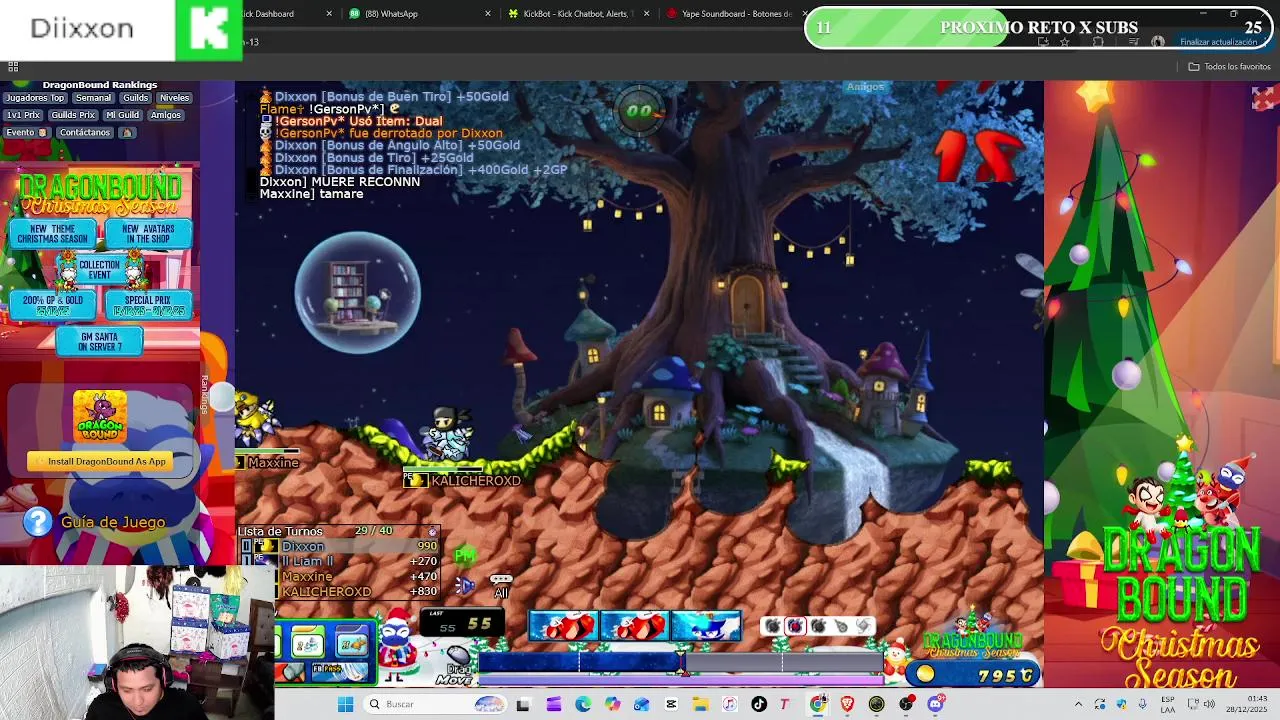Open the 200% GP & Gold banner
Viewport: 1280px width, 720px height.
[x=53, y=305]
